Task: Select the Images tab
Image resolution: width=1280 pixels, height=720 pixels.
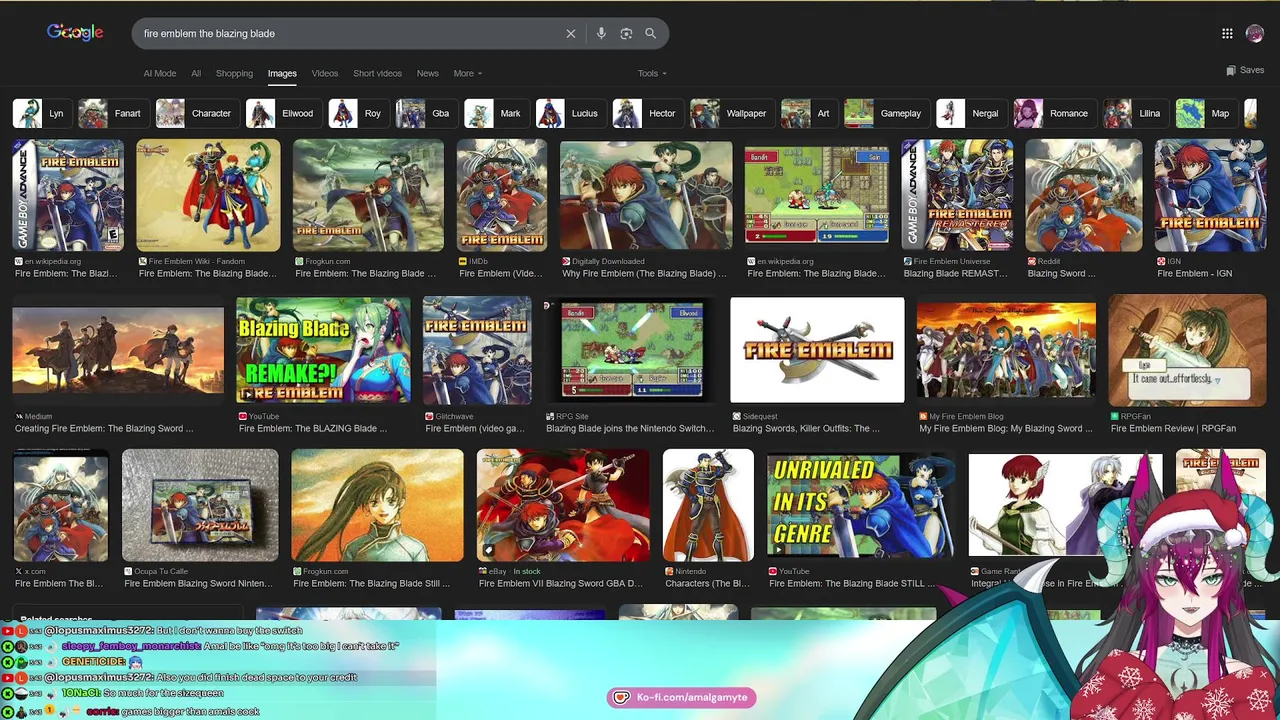Action: (x=282, y=73)
